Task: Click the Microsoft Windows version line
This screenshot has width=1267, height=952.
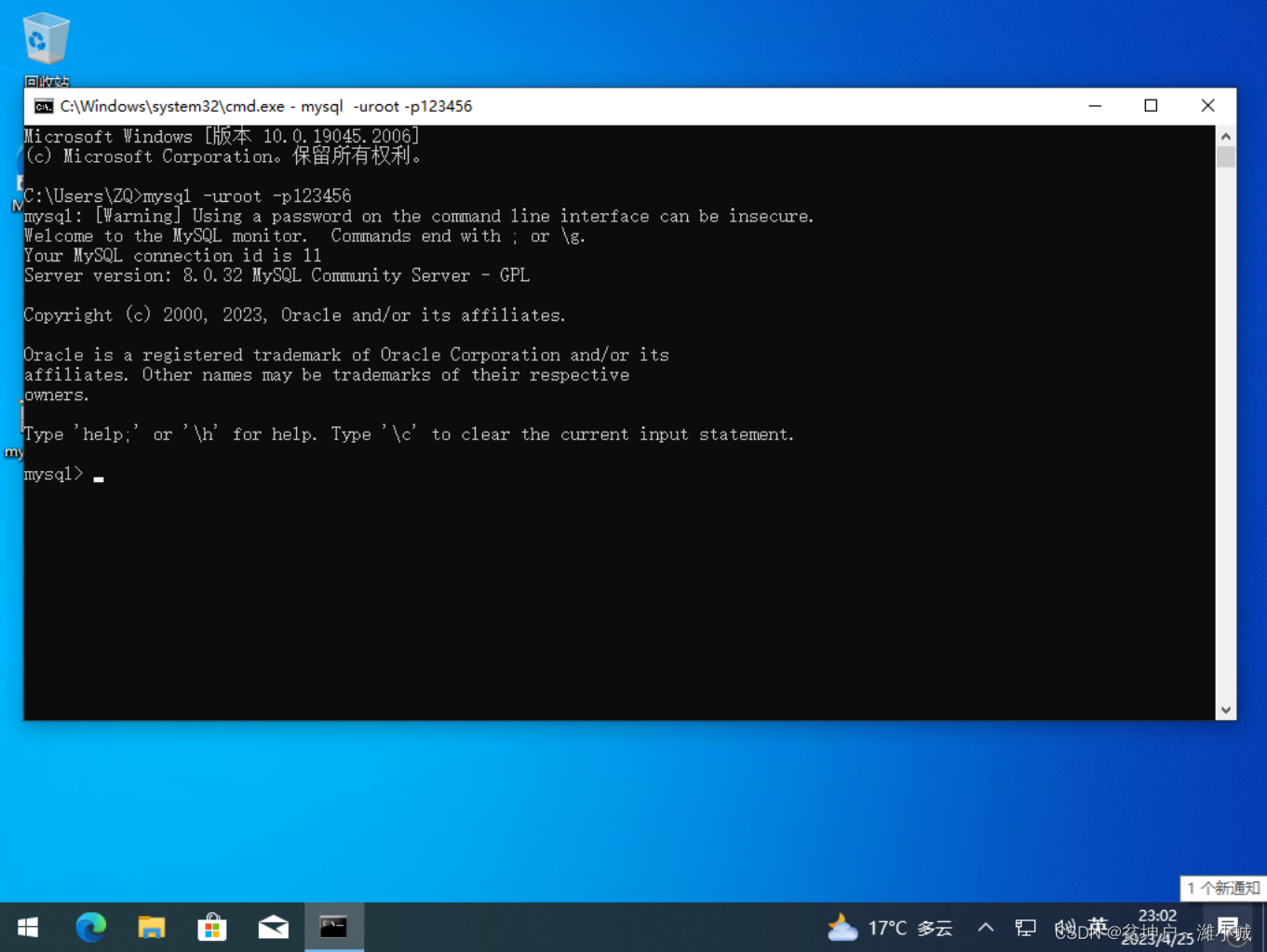Action: pos(222,137)
